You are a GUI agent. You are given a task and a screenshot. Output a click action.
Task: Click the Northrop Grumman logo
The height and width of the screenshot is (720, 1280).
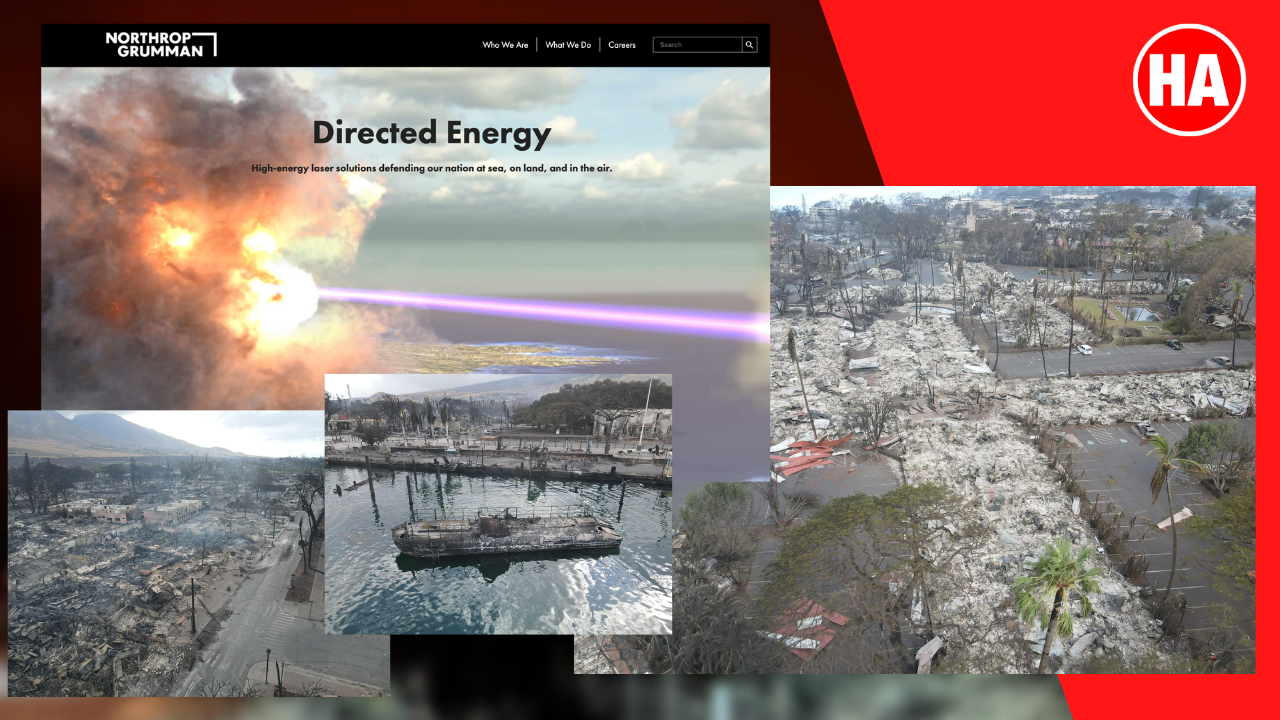pos(160,44)
